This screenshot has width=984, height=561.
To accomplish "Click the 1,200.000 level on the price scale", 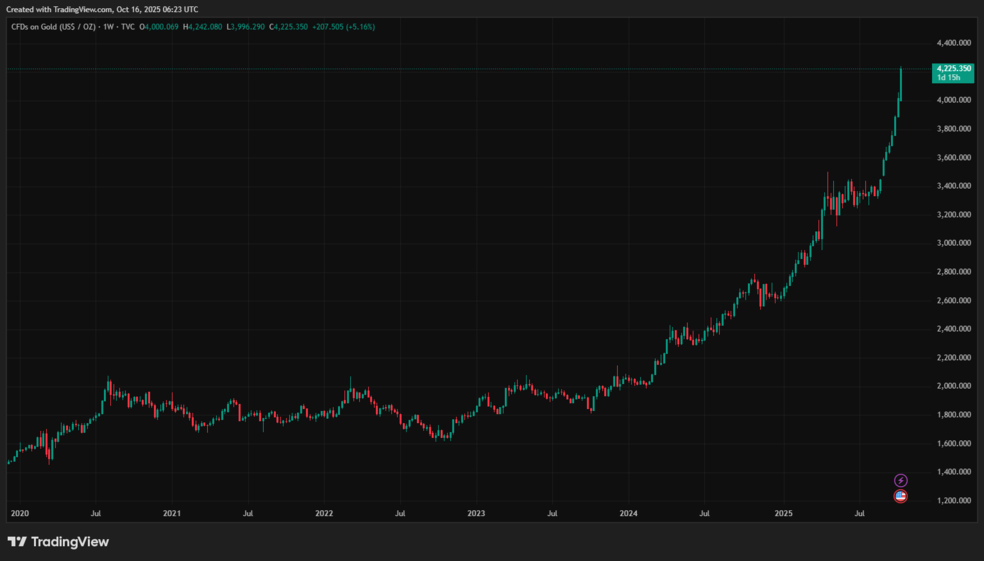I will 954,500.
